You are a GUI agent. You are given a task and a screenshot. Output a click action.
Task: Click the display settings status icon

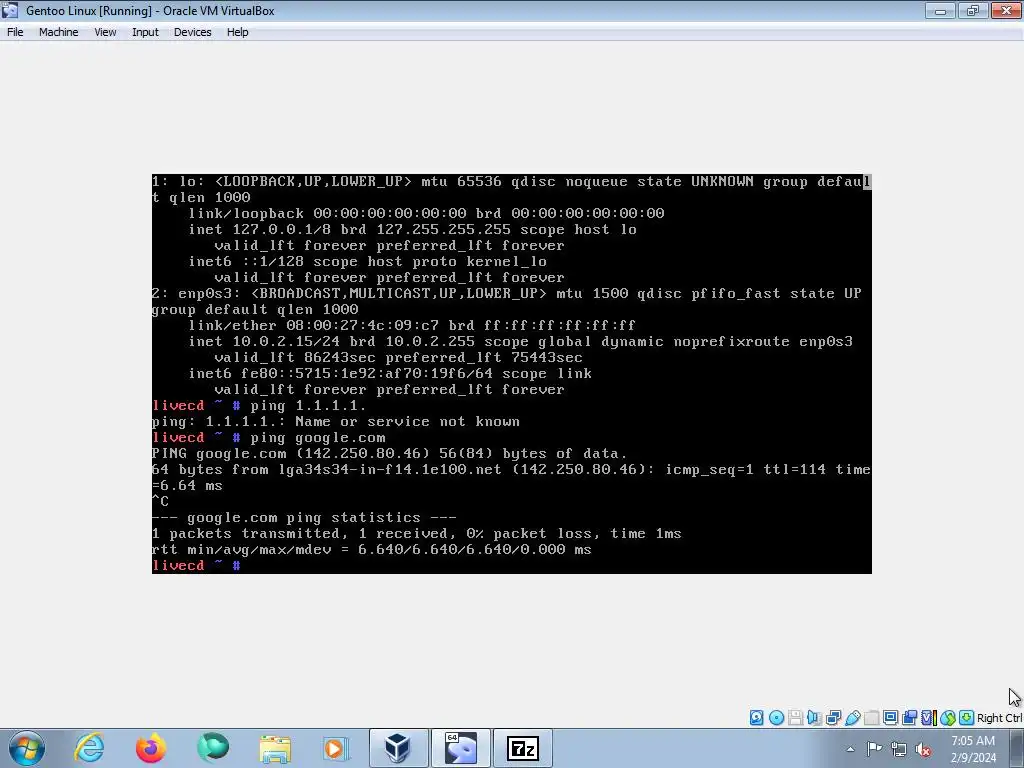point(890,718)
